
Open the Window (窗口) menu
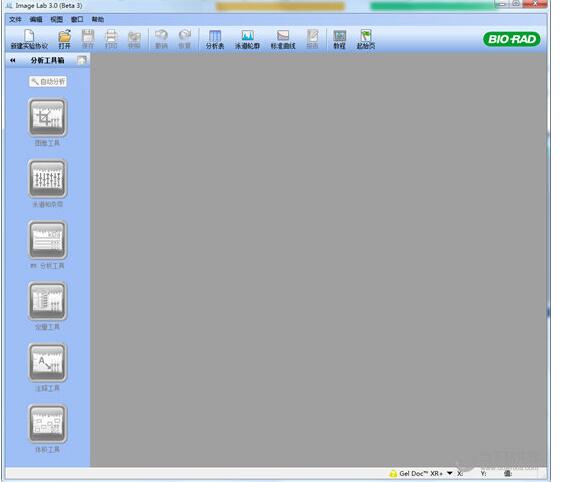(77, 19)
